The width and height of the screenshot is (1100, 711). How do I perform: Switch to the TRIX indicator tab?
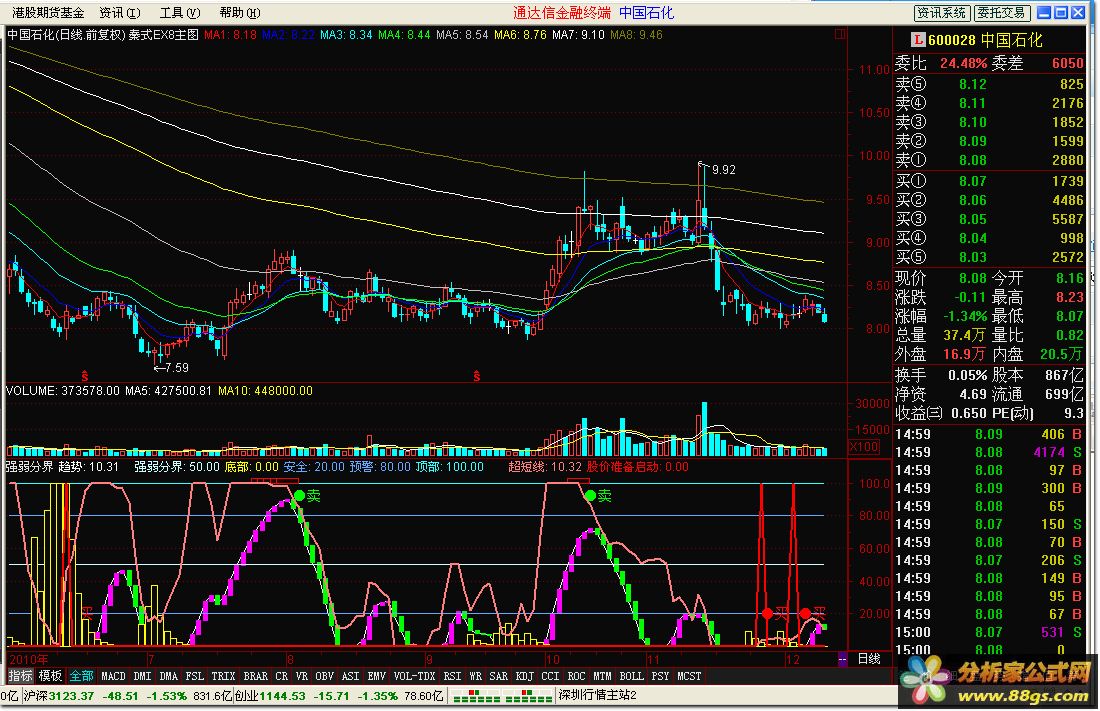coord(223,676)
